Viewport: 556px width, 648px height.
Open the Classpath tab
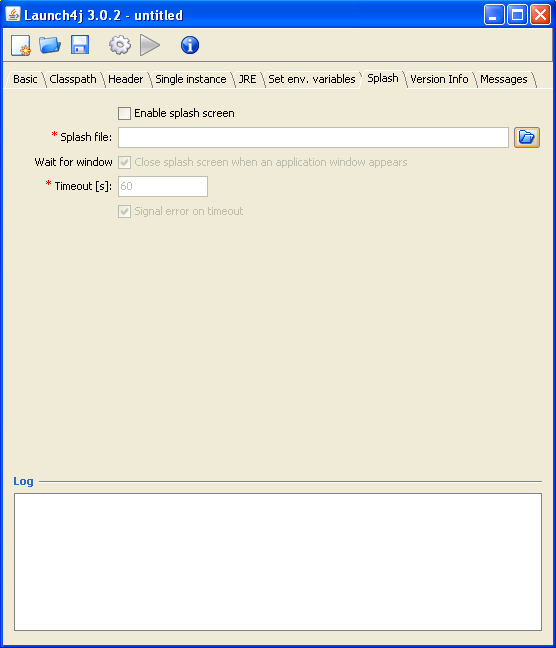click(x=73, y=79)
